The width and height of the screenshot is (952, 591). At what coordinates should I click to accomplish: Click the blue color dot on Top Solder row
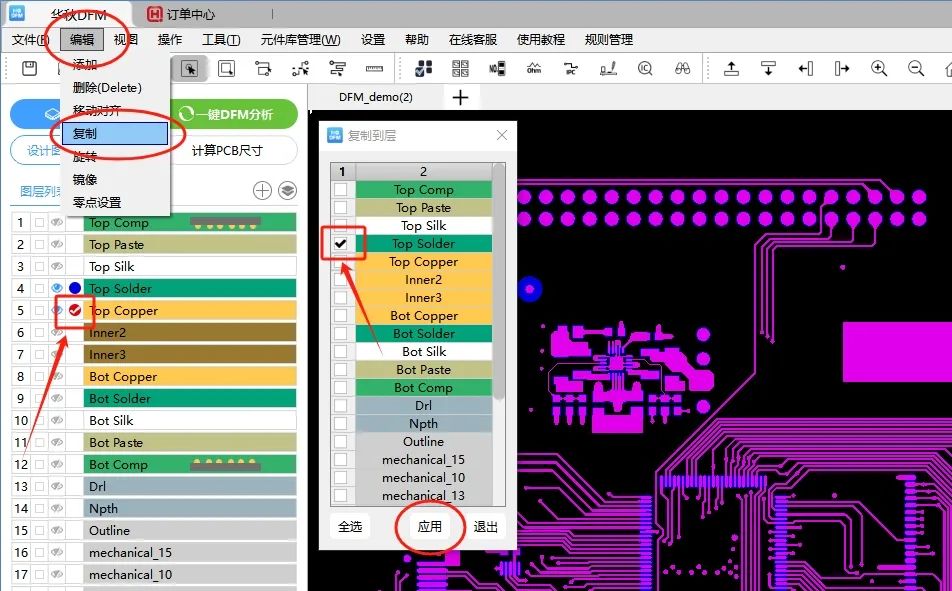click(75, 288)
